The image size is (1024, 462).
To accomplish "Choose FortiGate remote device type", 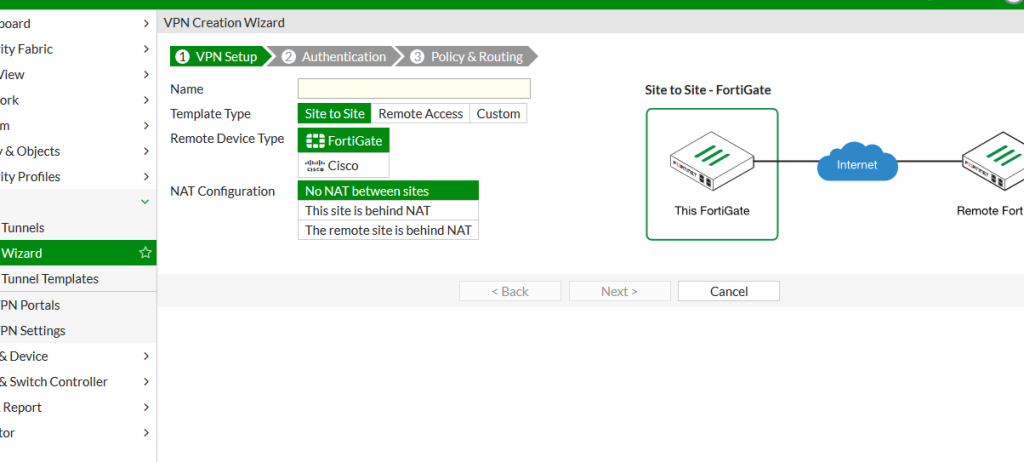I will click(344, 140).
